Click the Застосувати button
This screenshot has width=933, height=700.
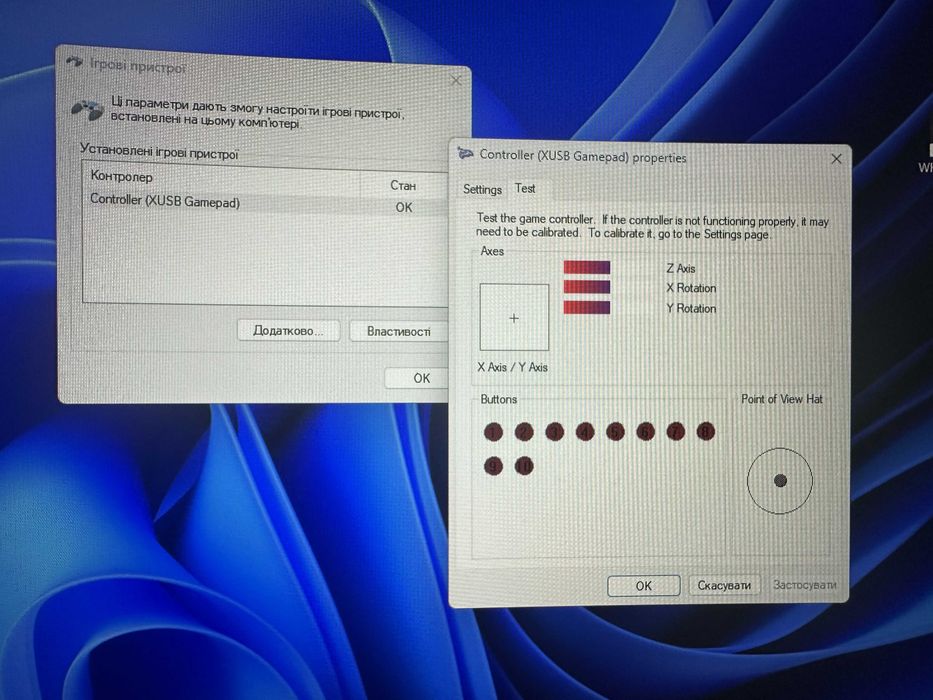click(804, 585)
